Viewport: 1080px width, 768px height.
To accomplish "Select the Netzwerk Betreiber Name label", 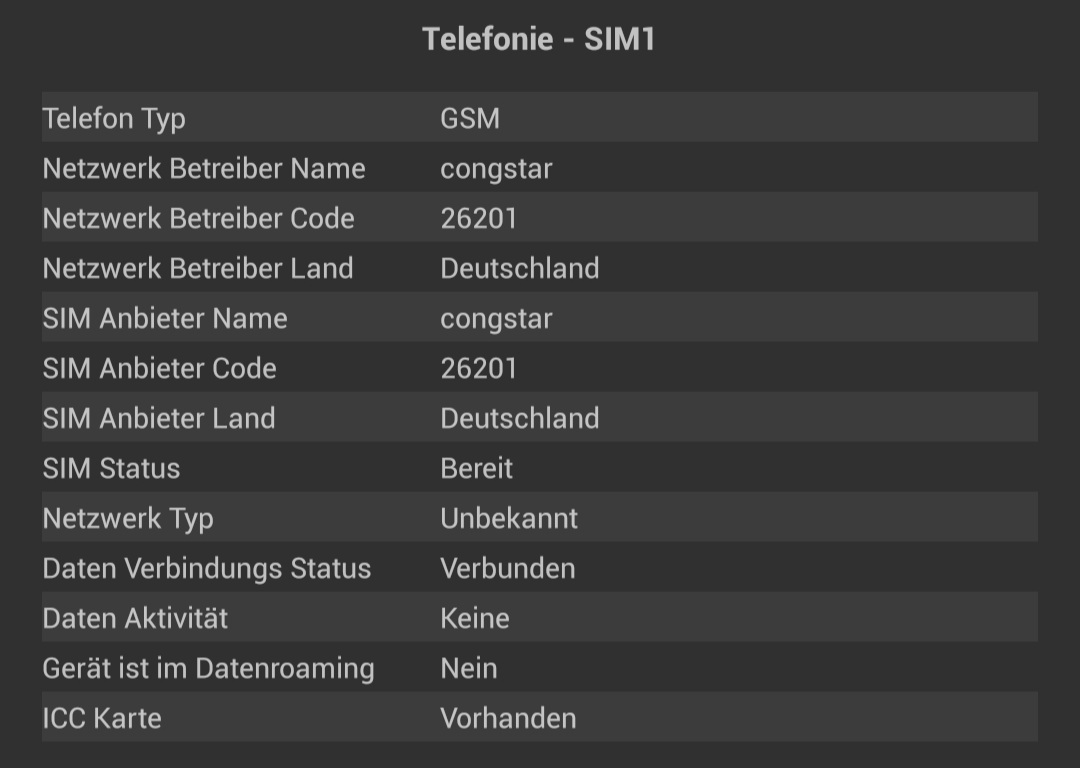I will (204, 168).
